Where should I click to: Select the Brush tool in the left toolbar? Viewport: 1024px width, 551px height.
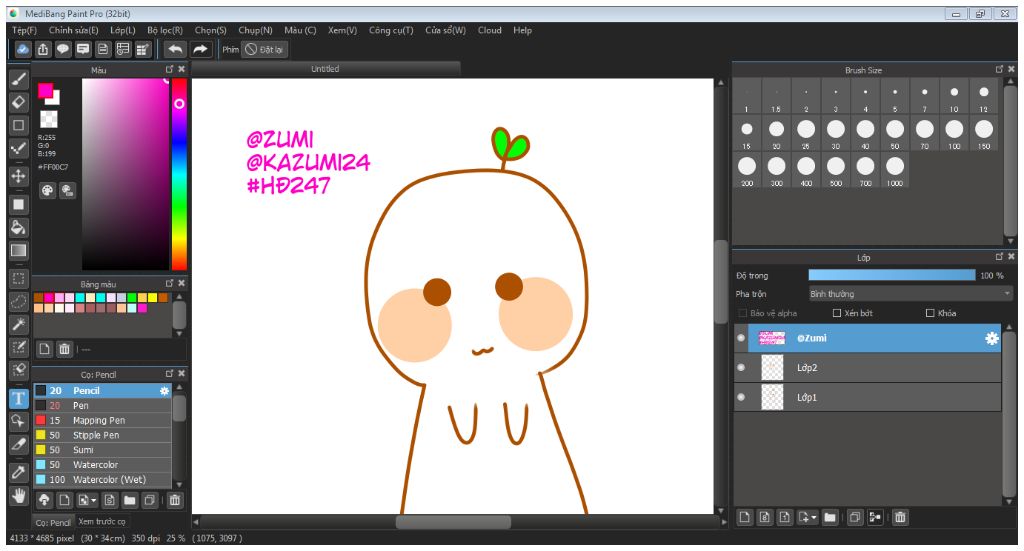[19, 80]
